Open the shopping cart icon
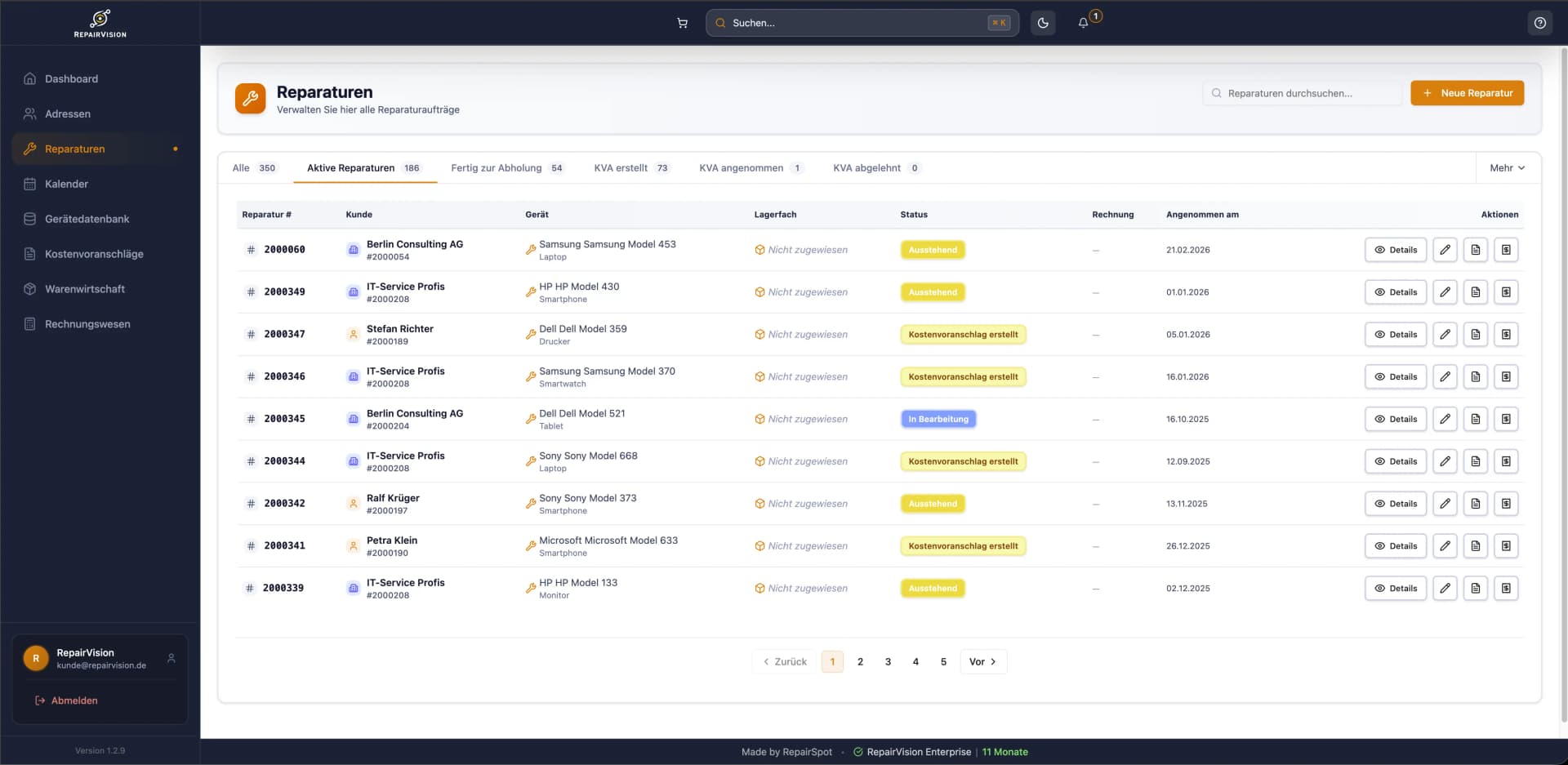Screen dimensions: 1568x765 click(683, 23)
